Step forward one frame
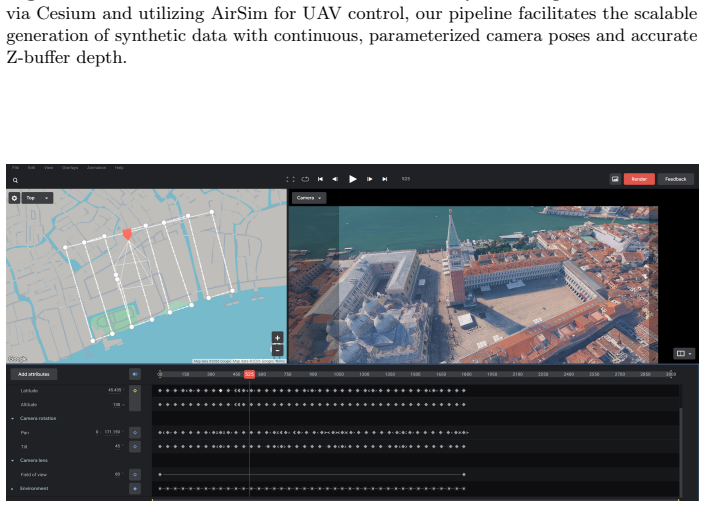Image resolution: width=705 pixels, height=507 pixels. [370, 179]
